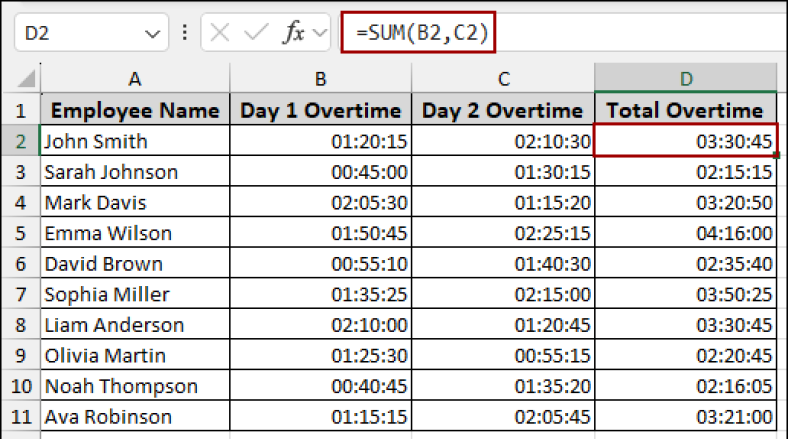Select row 11 header
This screenshot has height=439, width=788.
point(20,417)
